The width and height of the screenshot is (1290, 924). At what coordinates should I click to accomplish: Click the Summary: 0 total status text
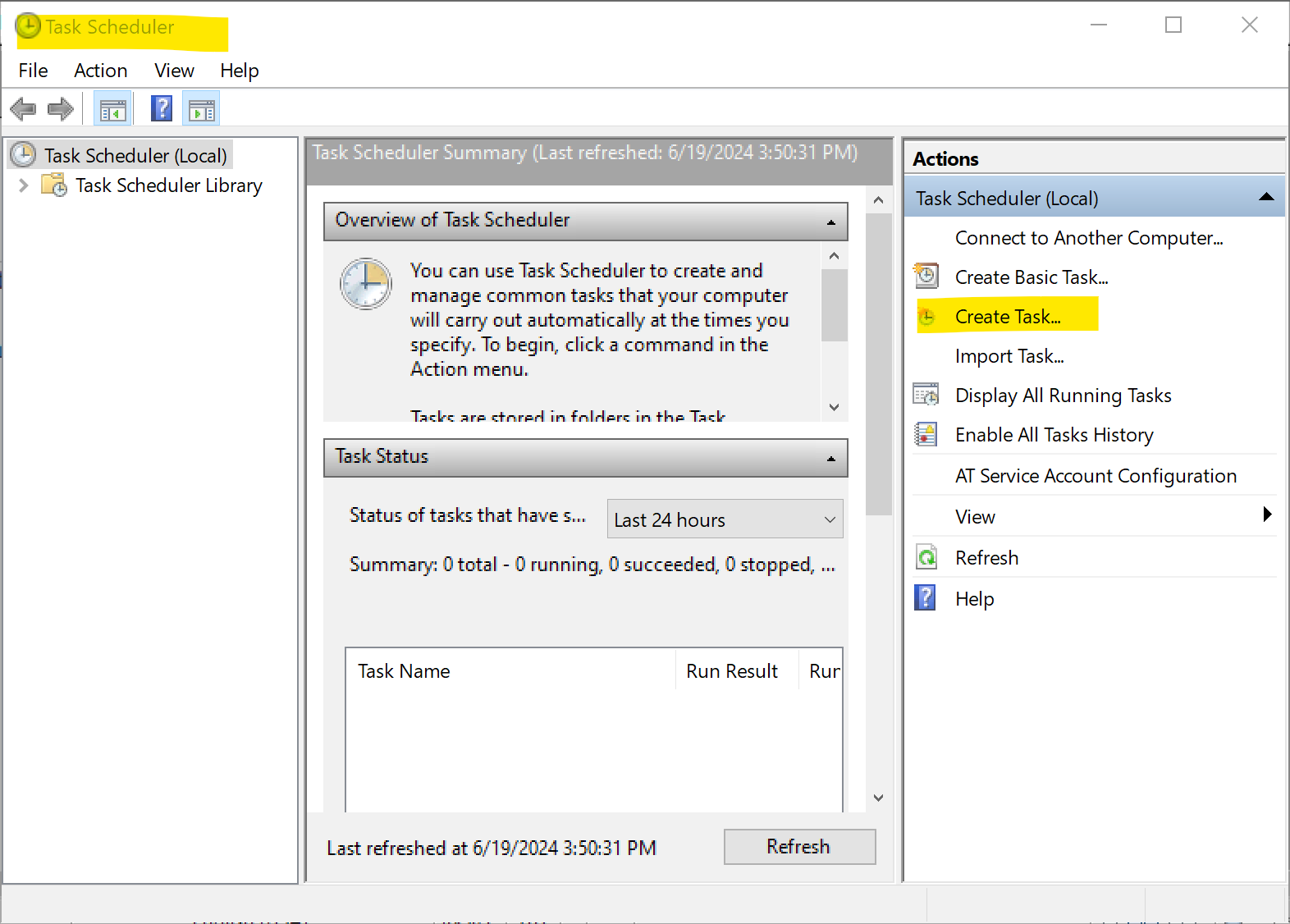click(x=592, y=565)
